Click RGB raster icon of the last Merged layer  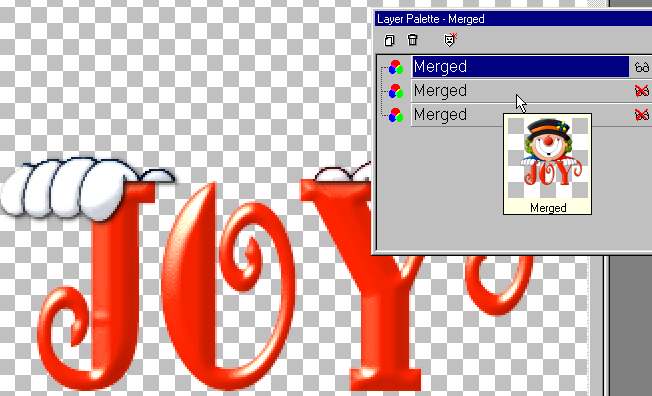395,115
